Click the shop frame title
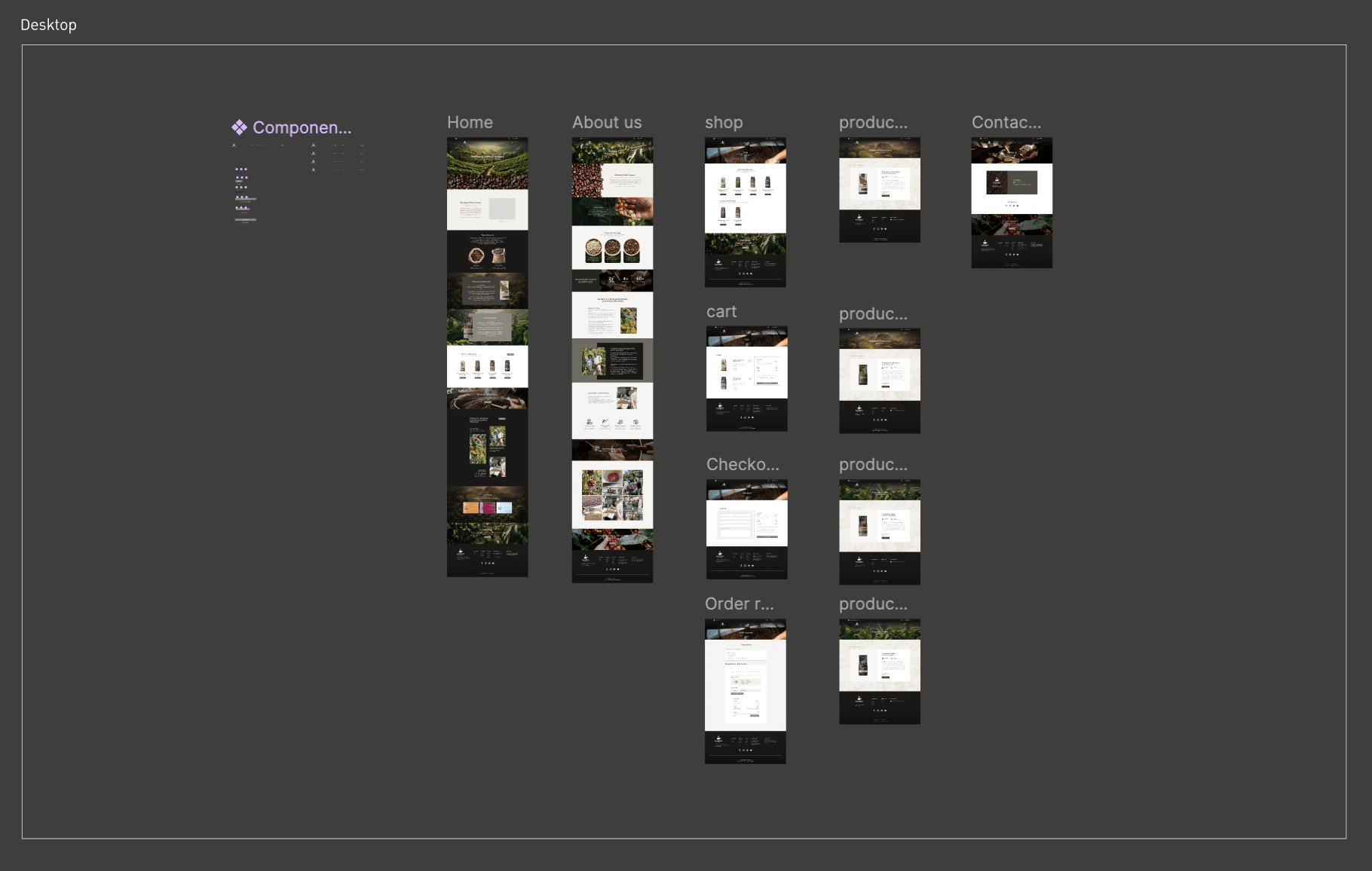 coord(724,122)
